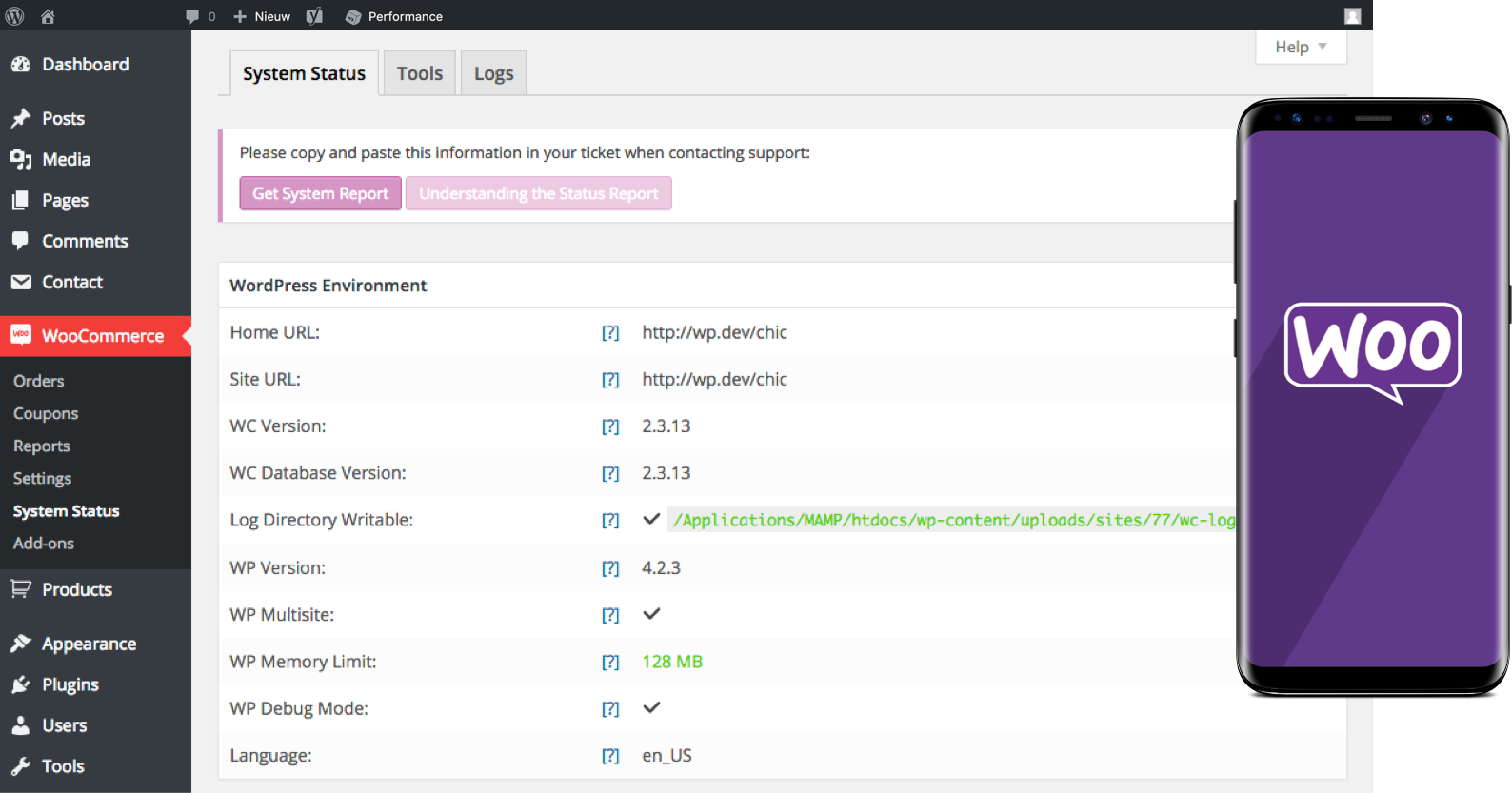The width and height of the screenshot is (1512, 793).
Task: Click the Pages icon in sidebar
Action: pyautogui.click(x=21, y=200)
